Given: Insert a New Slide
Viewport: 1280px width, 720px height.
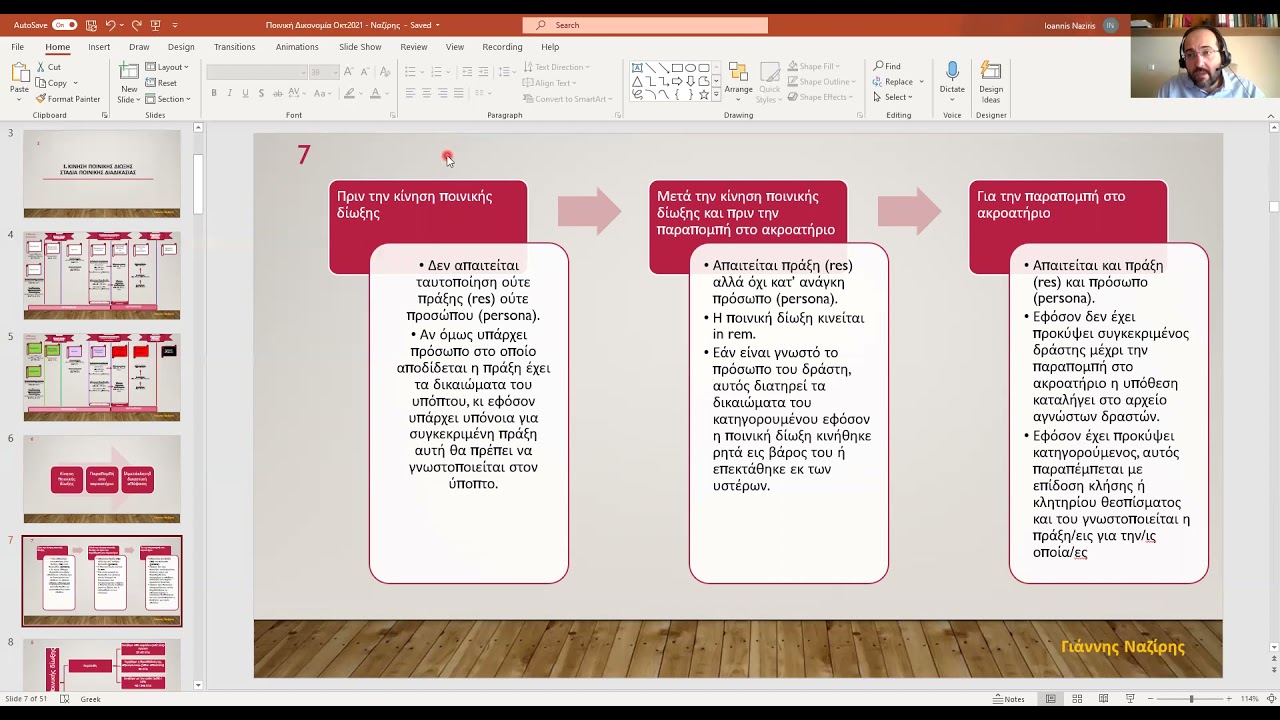Looking at the screenshot, I should click(x=128, y=82).
